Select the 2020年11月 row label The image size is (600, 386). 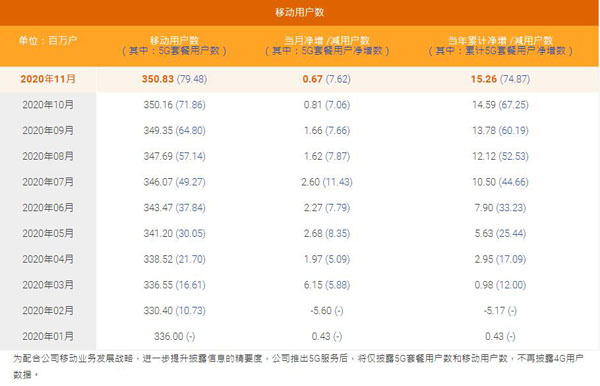pyautogui.click(x=48, y=79)
